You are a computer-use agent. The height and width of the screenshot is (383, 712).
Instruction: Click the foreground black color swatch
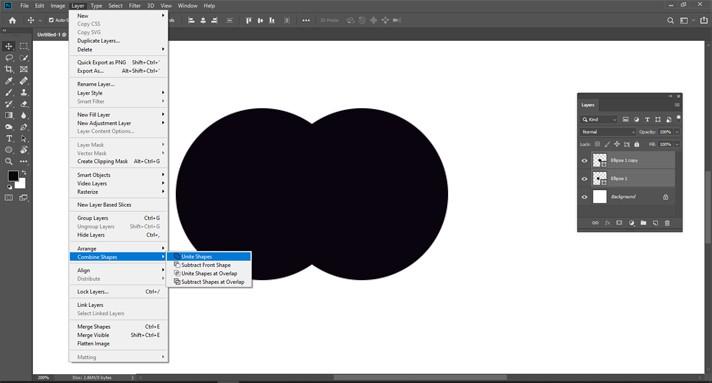tap(13, 176)
